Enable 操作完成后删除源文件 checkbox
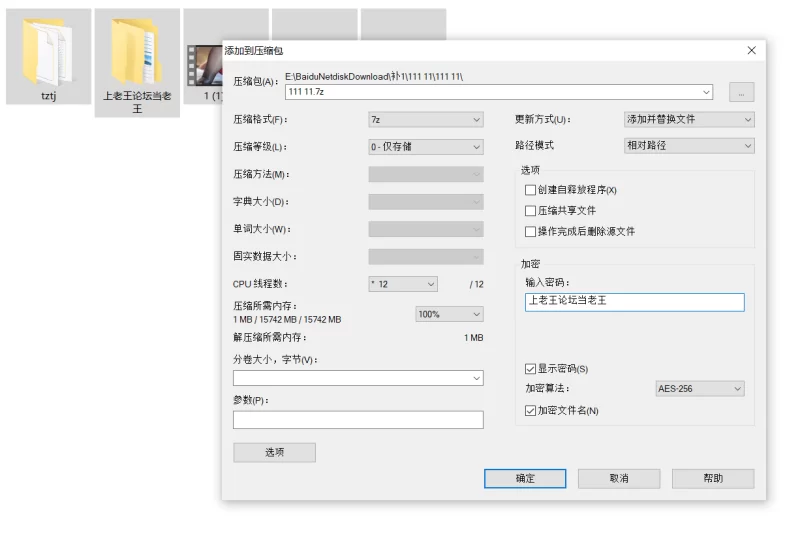 click(530, 232)
